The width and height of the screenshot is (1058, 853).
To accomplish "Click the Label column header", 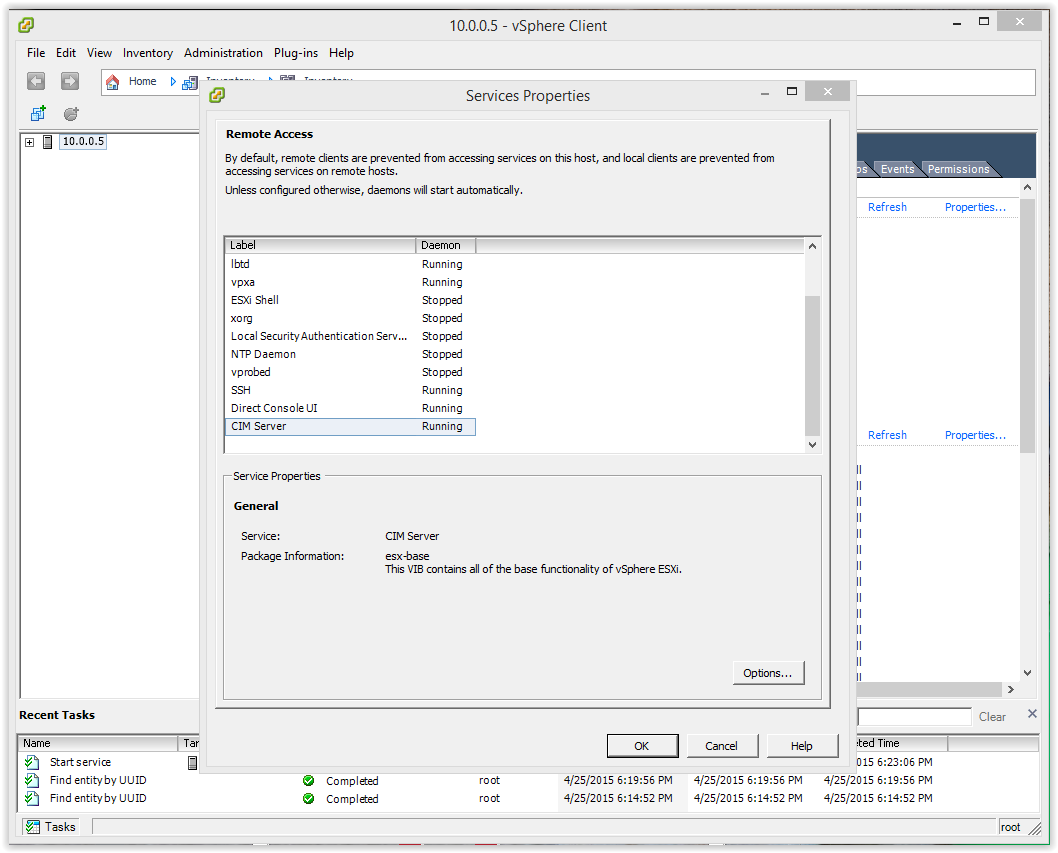I will tap(321, 245).
